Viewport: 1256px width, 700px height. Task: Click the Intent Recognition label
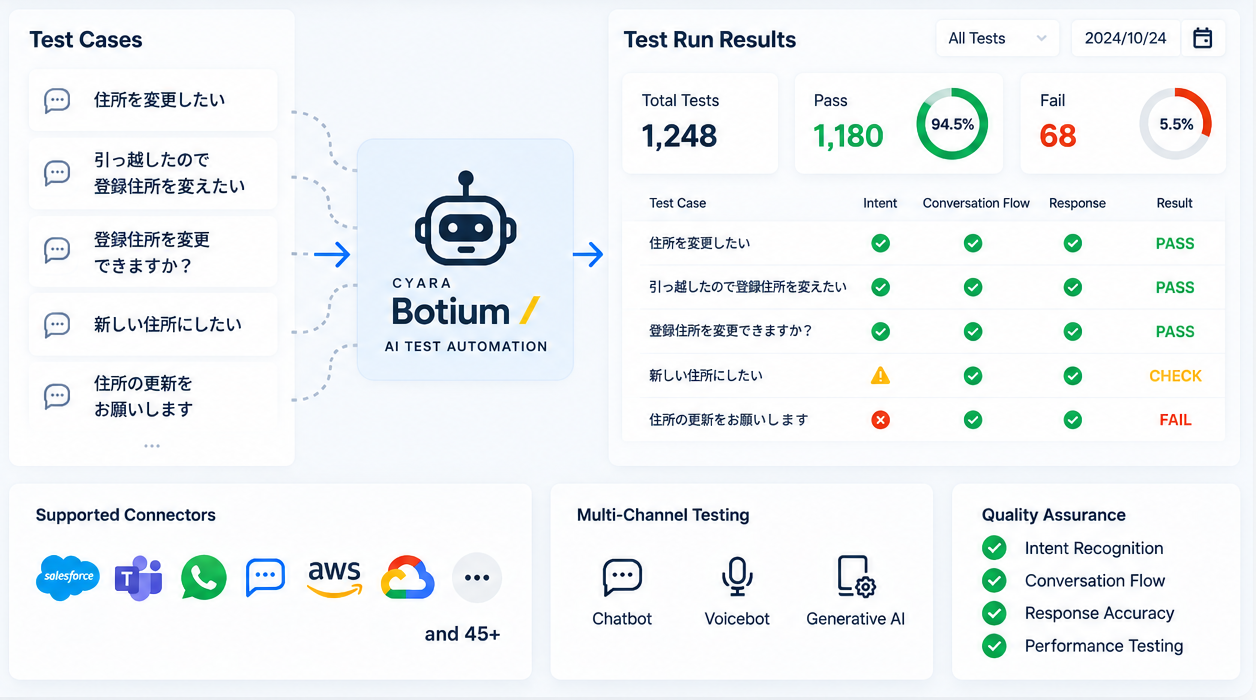coord(1094,548)
